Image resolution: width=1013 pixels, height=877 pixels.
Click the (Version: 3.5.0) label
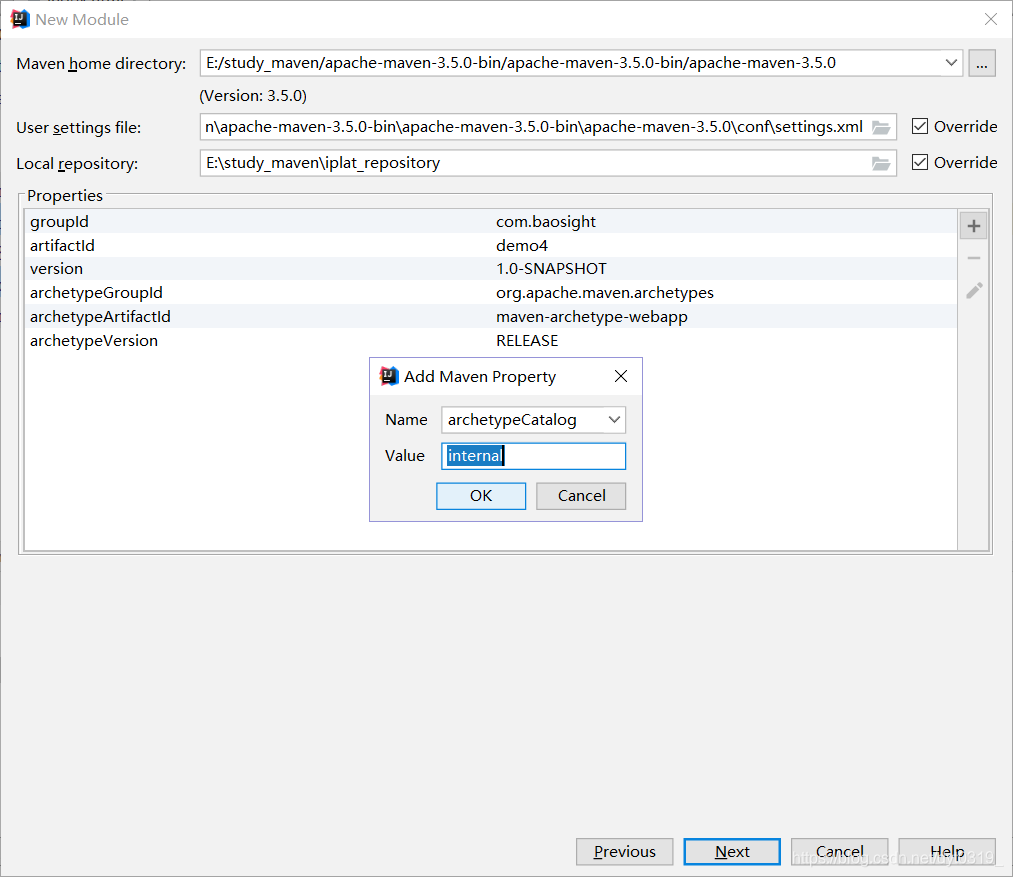tap(253, 96)
